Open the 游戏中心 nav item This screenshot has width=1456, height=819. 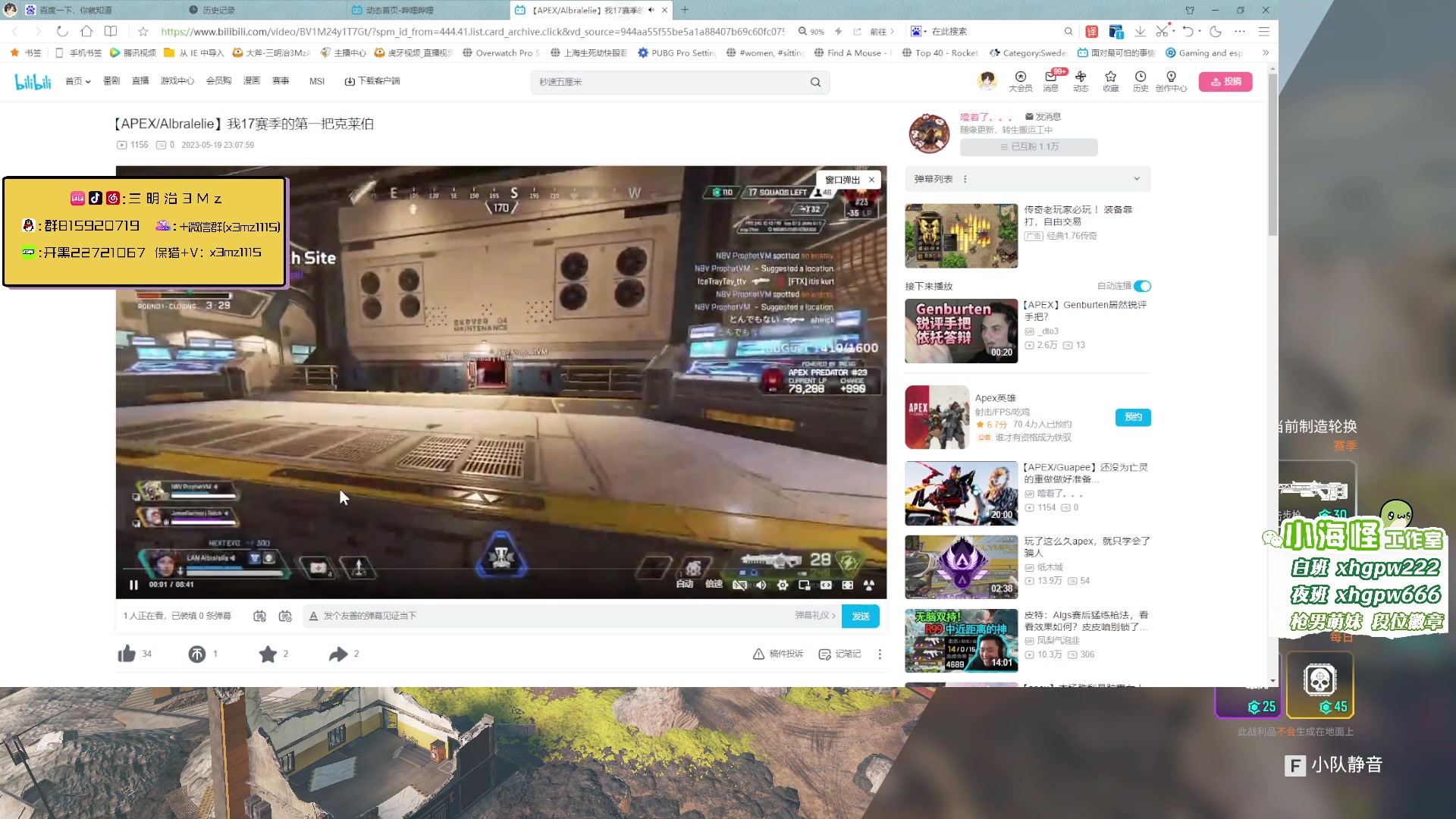177,81
